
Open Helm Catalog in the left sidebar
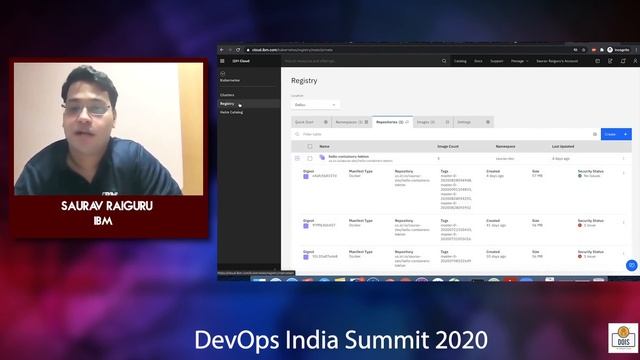tap(231, 112)
